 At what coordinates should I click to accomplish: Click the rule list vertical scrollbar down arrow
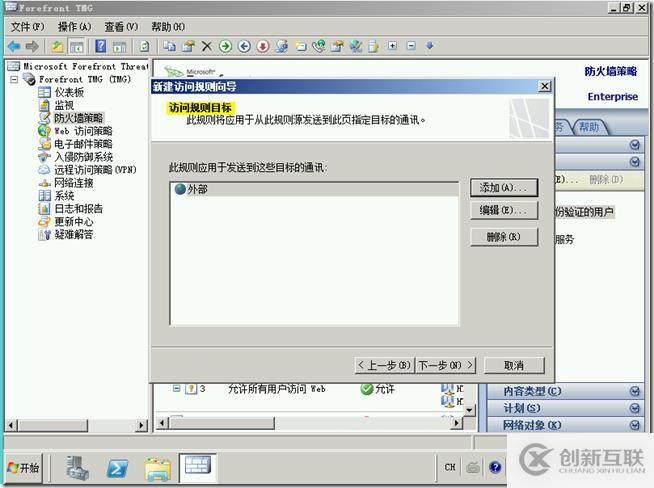coord(470,410)
